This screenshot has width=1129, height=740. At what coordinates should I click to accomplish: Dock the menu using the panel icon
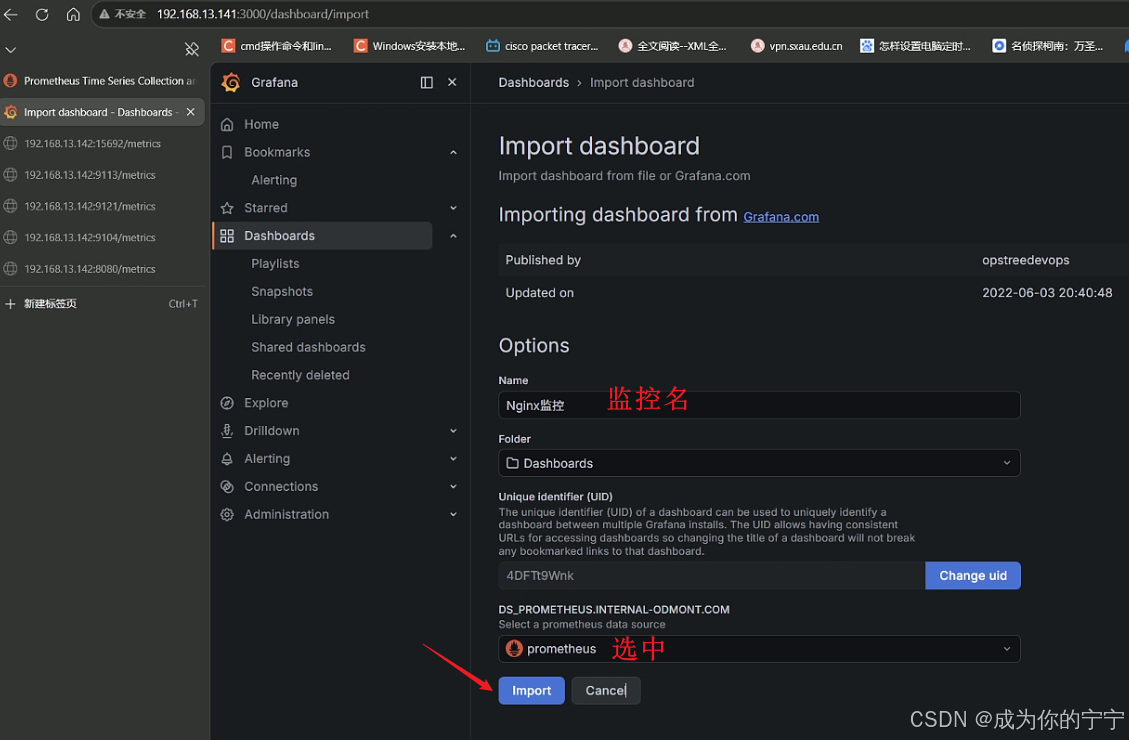(426, 82)
